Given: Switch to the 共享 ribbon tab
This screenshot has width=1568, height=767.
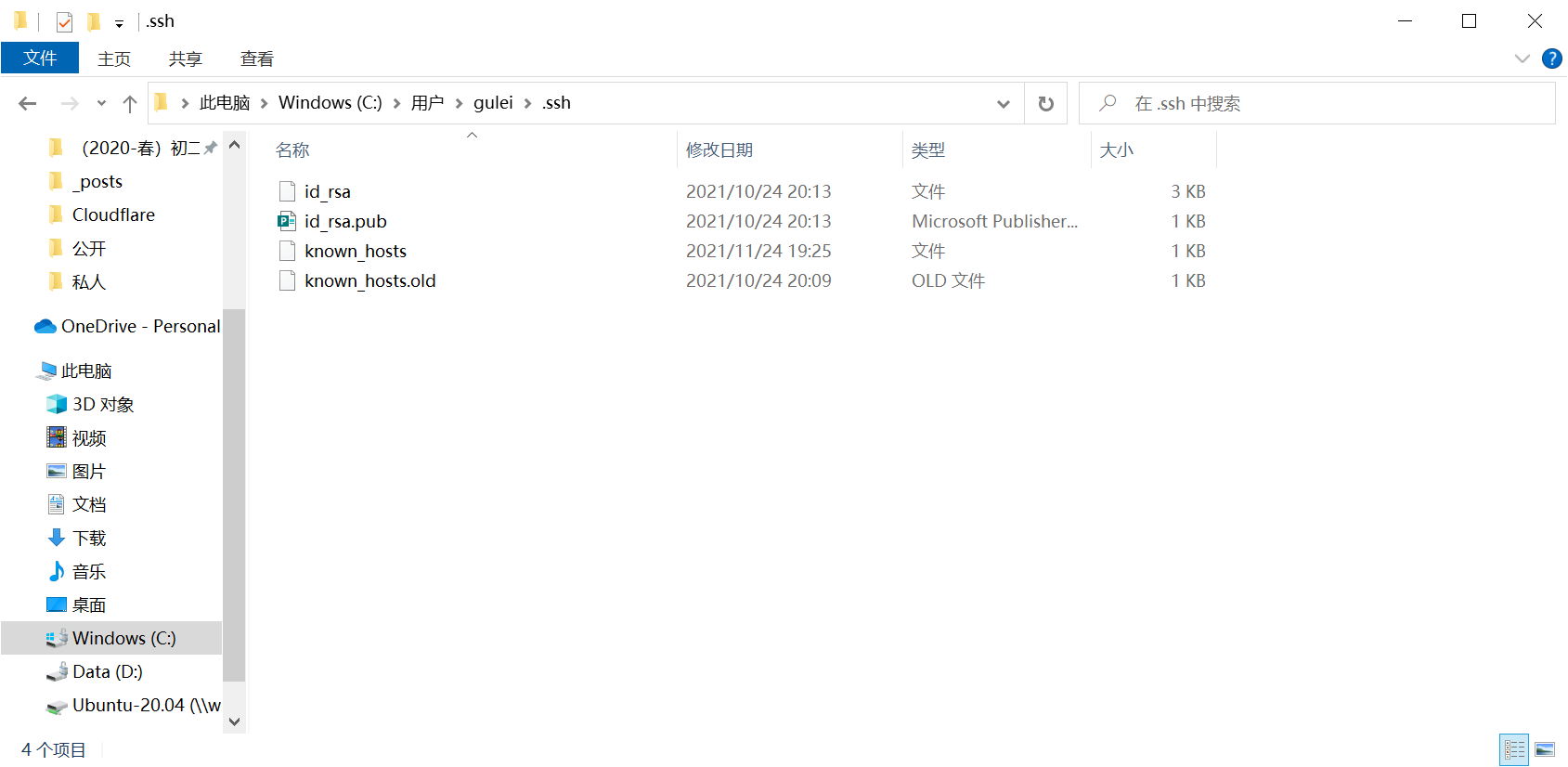Looking at the screenshot, I should click(x=186, y=58).
